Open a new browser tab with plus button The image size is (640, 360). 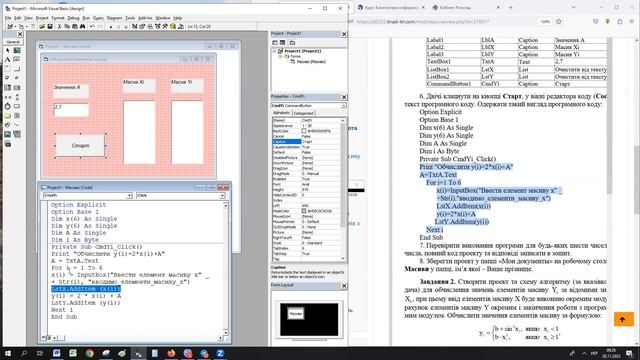pos(510,7)
